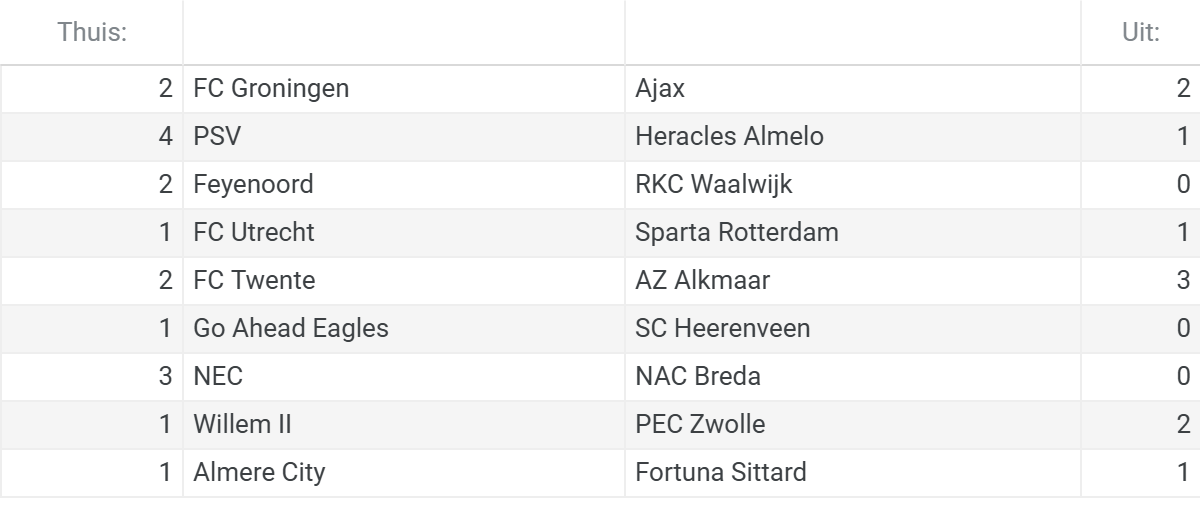Click the FC Twente cell
1200x506 pixels.
pos(404,281)
